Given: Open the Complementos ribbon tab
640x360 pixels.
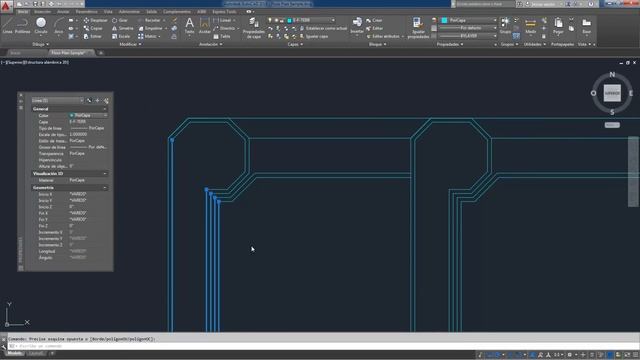Looking at the screenshot, I should [176, 12].
